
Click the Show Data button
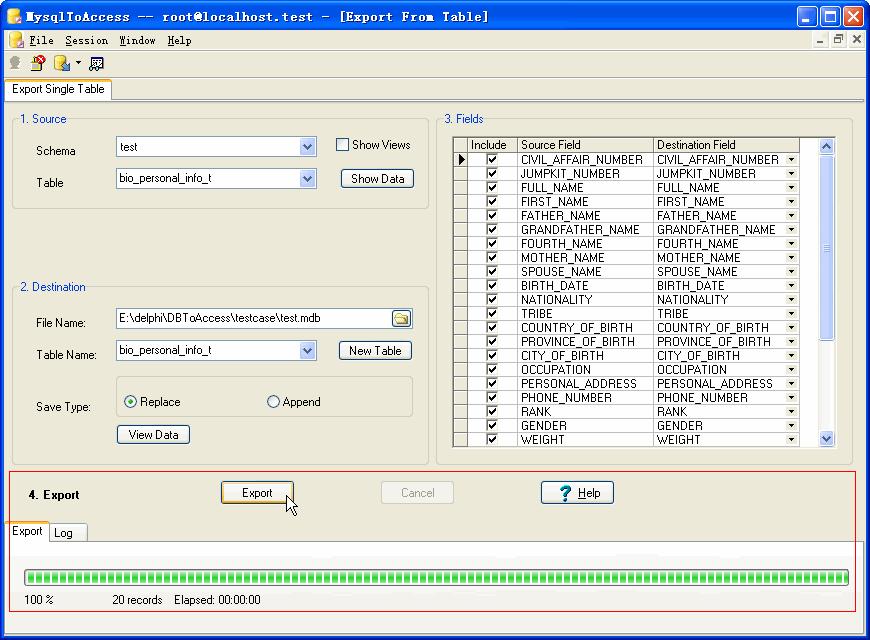point(377,179)
